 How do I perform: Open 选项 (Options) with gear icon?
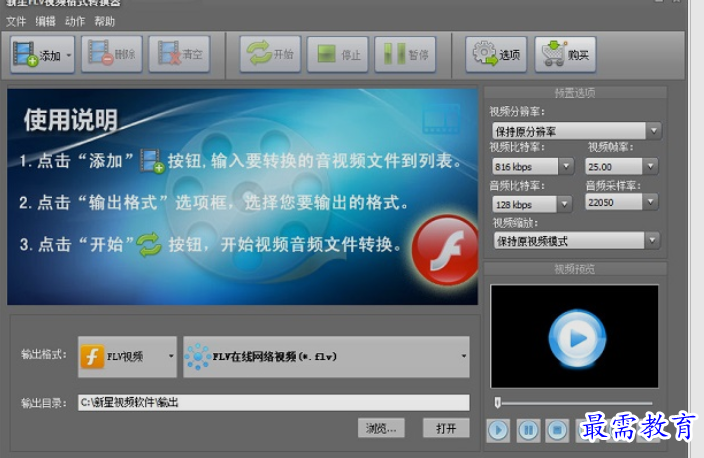pyautogui.click(x=496, y=55)
